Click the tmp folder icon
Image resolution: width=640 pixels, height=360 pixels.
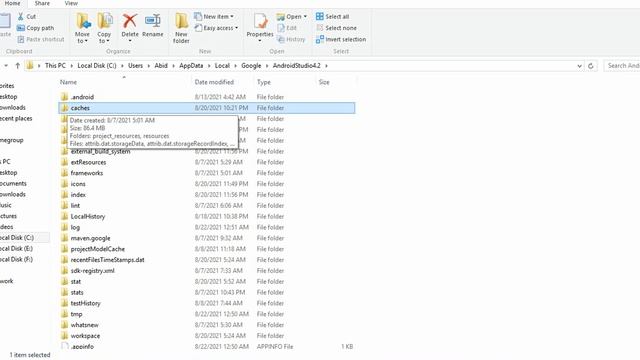(x=64, y=314)
